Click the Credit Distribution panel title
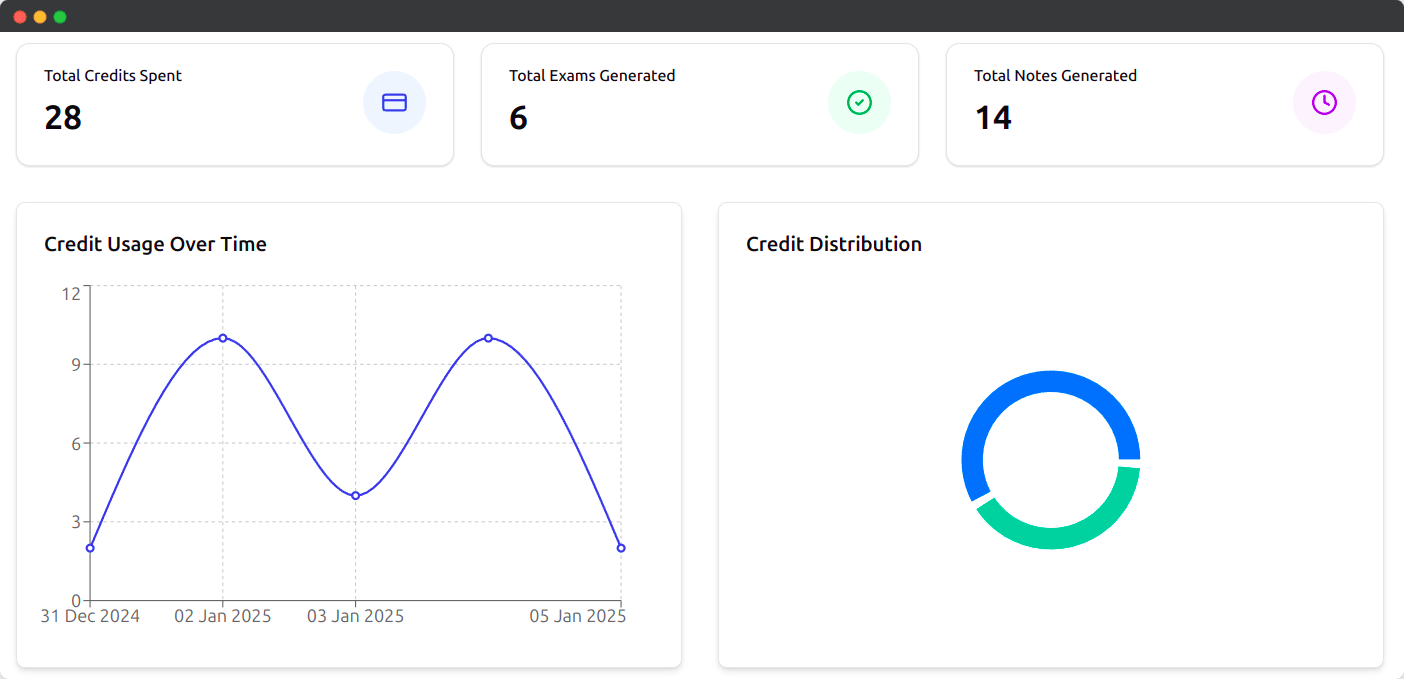 833,244
